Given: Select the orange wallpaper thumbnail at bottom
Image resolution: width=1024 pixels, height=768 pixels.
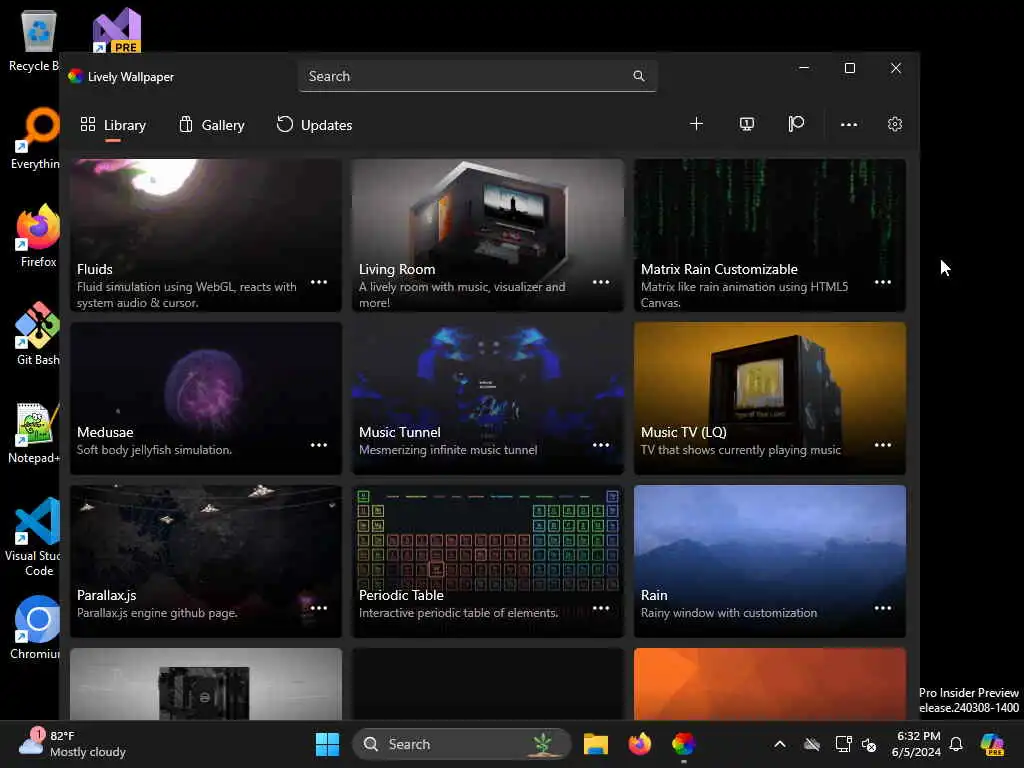Looking at the screenshot, I should (770, 684).
